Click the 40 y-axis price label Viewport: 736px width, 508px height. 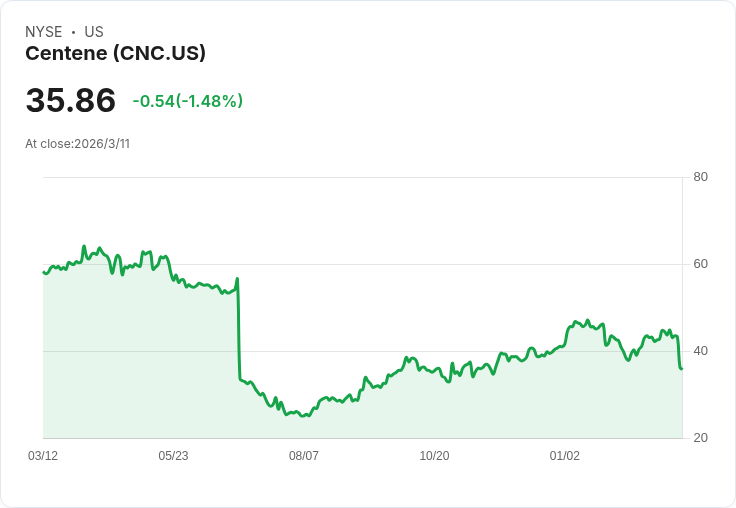click(701, 352)
